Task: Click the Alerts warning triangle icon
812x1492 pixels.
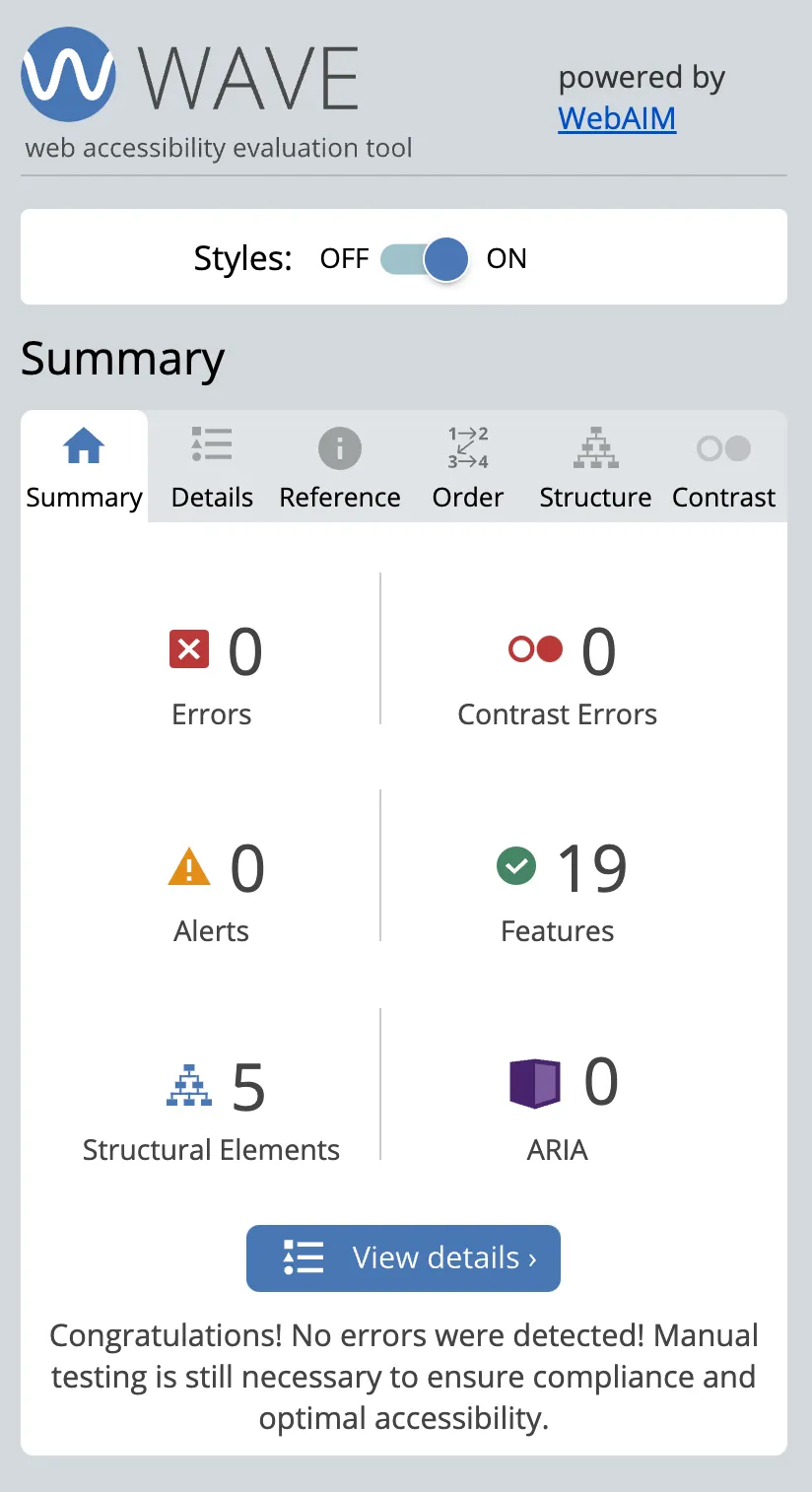Action: tap(188, 866)
